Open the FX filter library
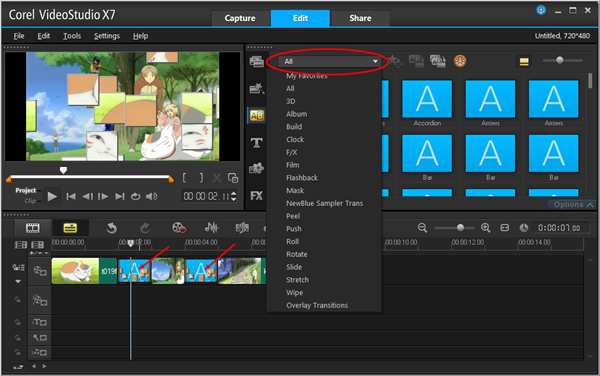This screenshot has height=376, width=600. (256, 196)
